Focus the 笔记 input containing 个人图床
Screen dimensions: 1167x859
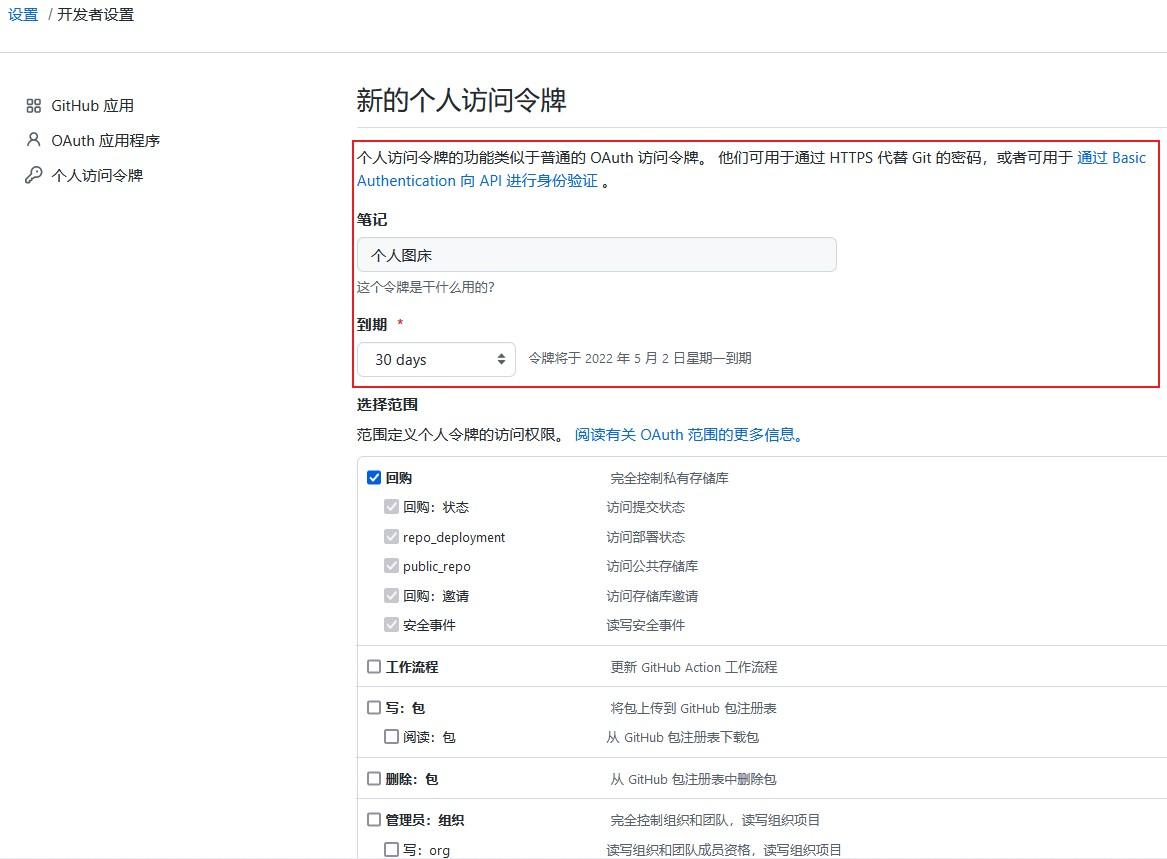[x=597, y=255]
